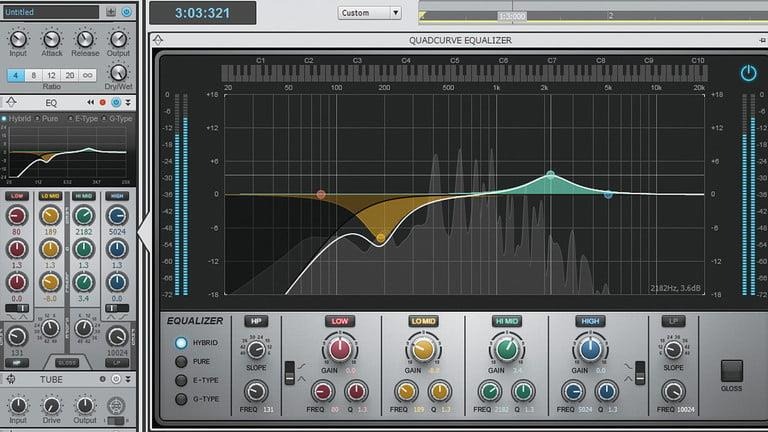768x432 pixels.
Task: Toggle the HI MID band button in equalizer
Action: tap(506, 321)
